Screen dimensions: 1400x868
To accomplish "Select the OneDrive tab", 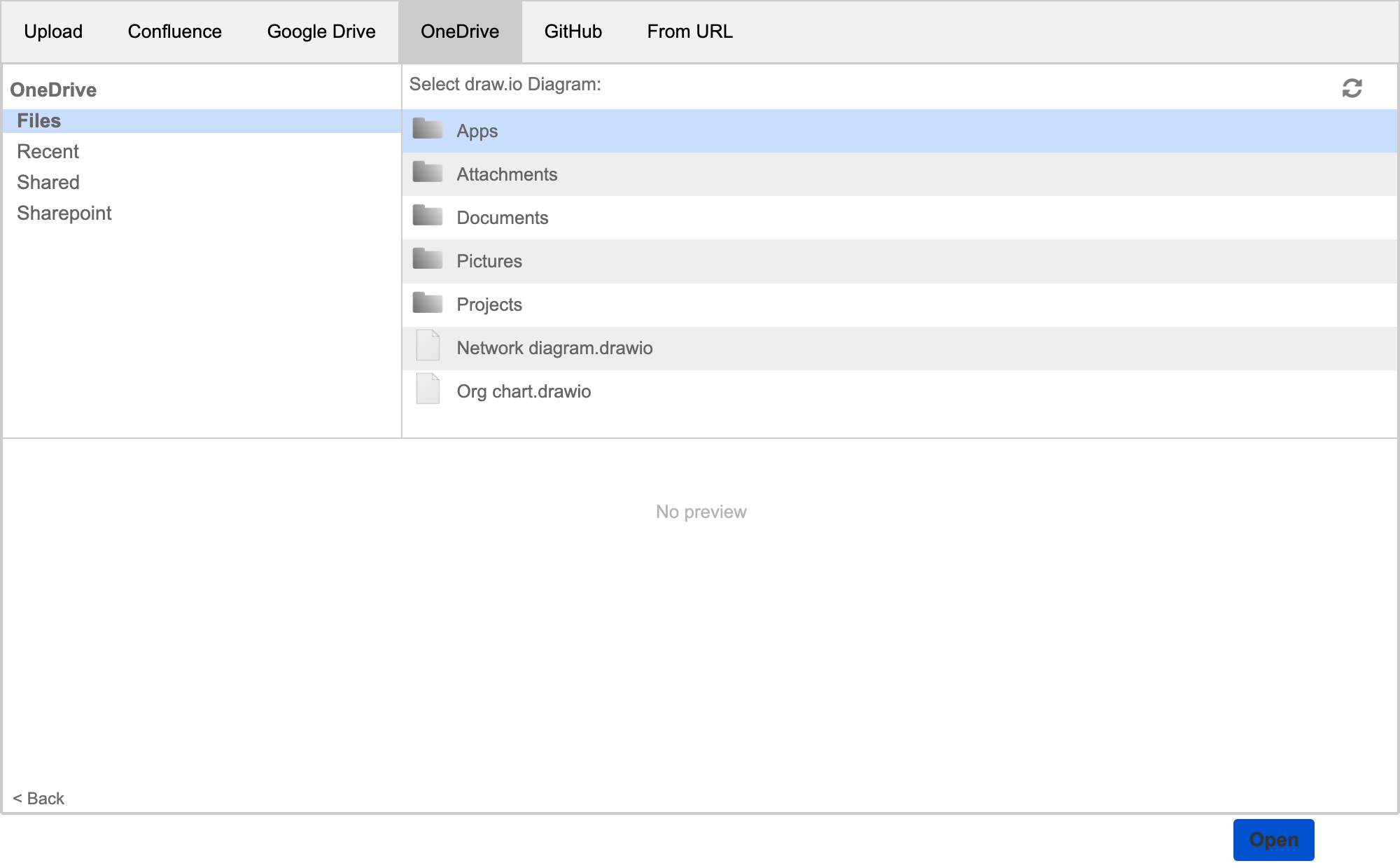I will click(460, 31).
